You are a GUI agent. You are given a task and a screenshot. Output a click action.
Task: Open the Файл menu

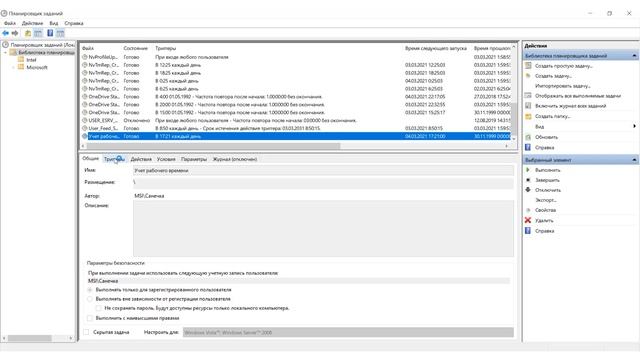(x=10, y=23)
